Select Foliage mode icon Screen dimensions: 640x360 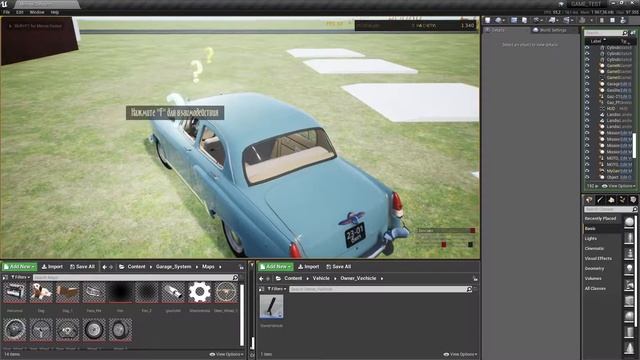pos(622,200)
